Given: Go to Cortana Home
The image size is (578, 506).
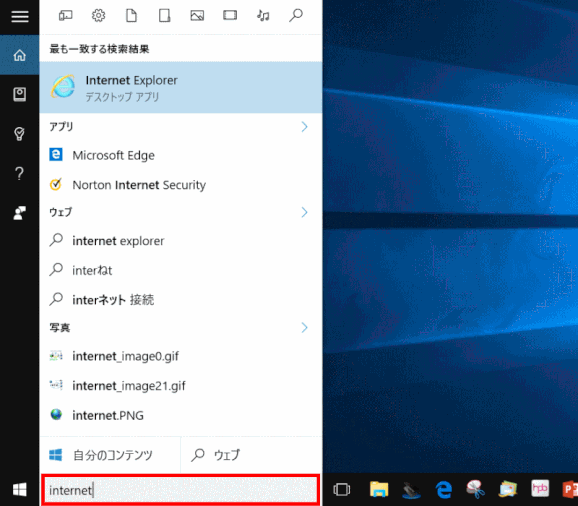Looking at the screenshot, I should tap(20, 55).
